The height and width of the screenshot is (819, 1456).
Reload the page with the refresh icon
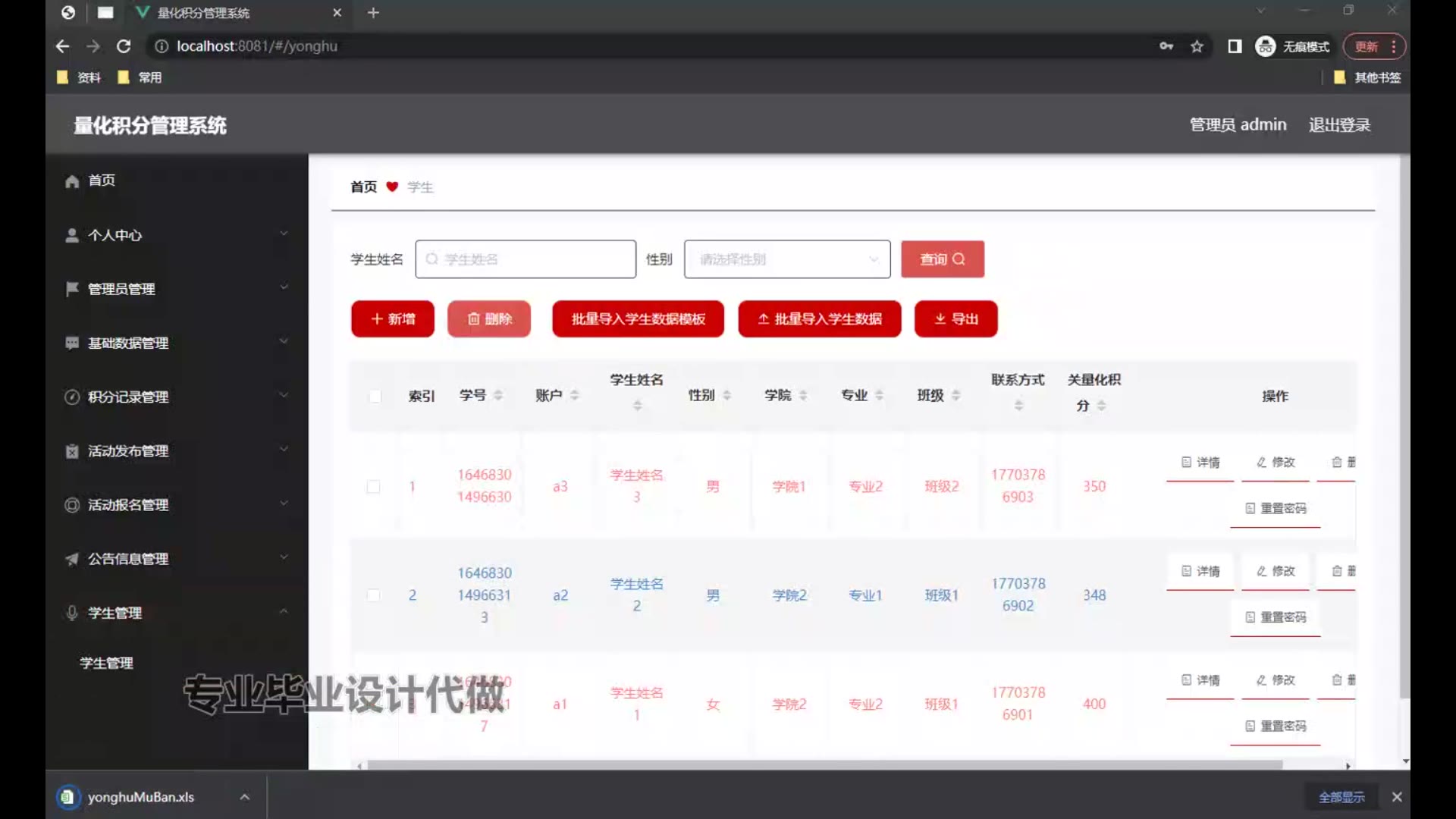[124, 47]
